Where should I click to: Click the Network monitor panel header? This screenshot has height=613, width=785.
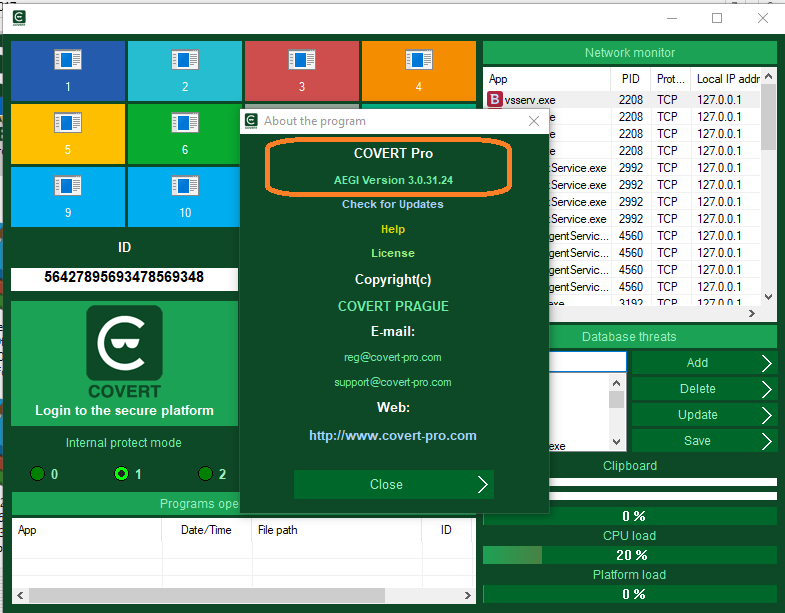tap(630, 53)
